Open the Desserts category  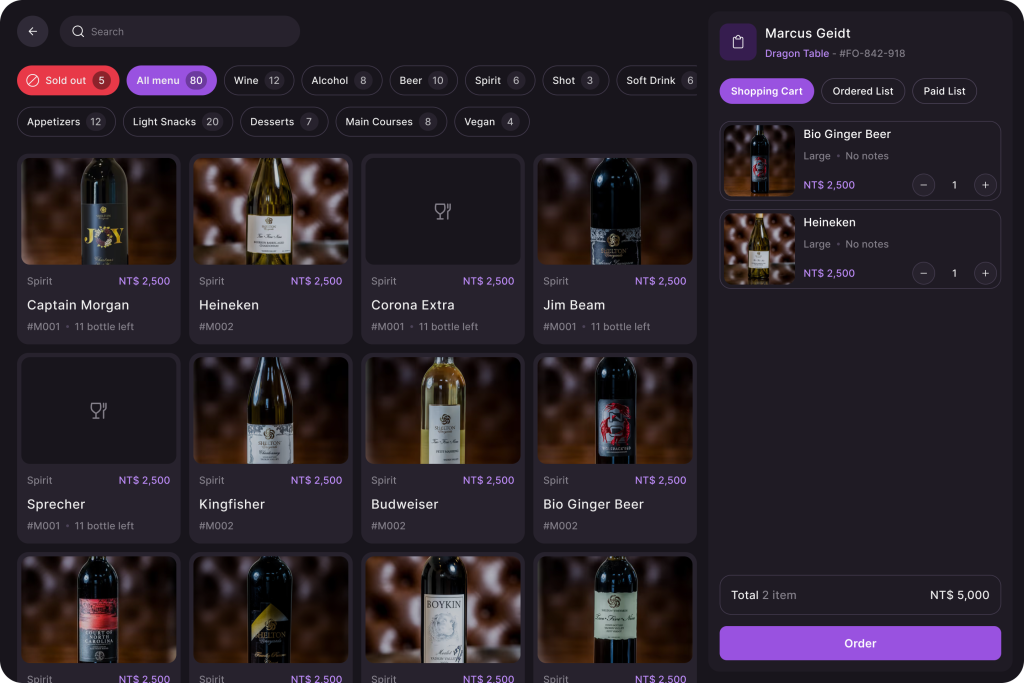coord(284,121)
